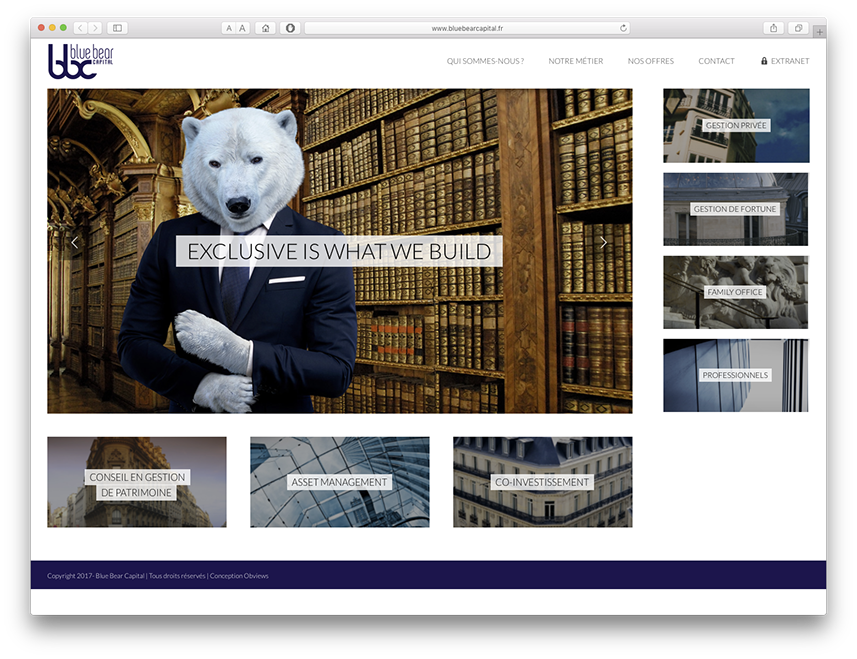Go to the browser home page icon

click(x=265, y=28)
